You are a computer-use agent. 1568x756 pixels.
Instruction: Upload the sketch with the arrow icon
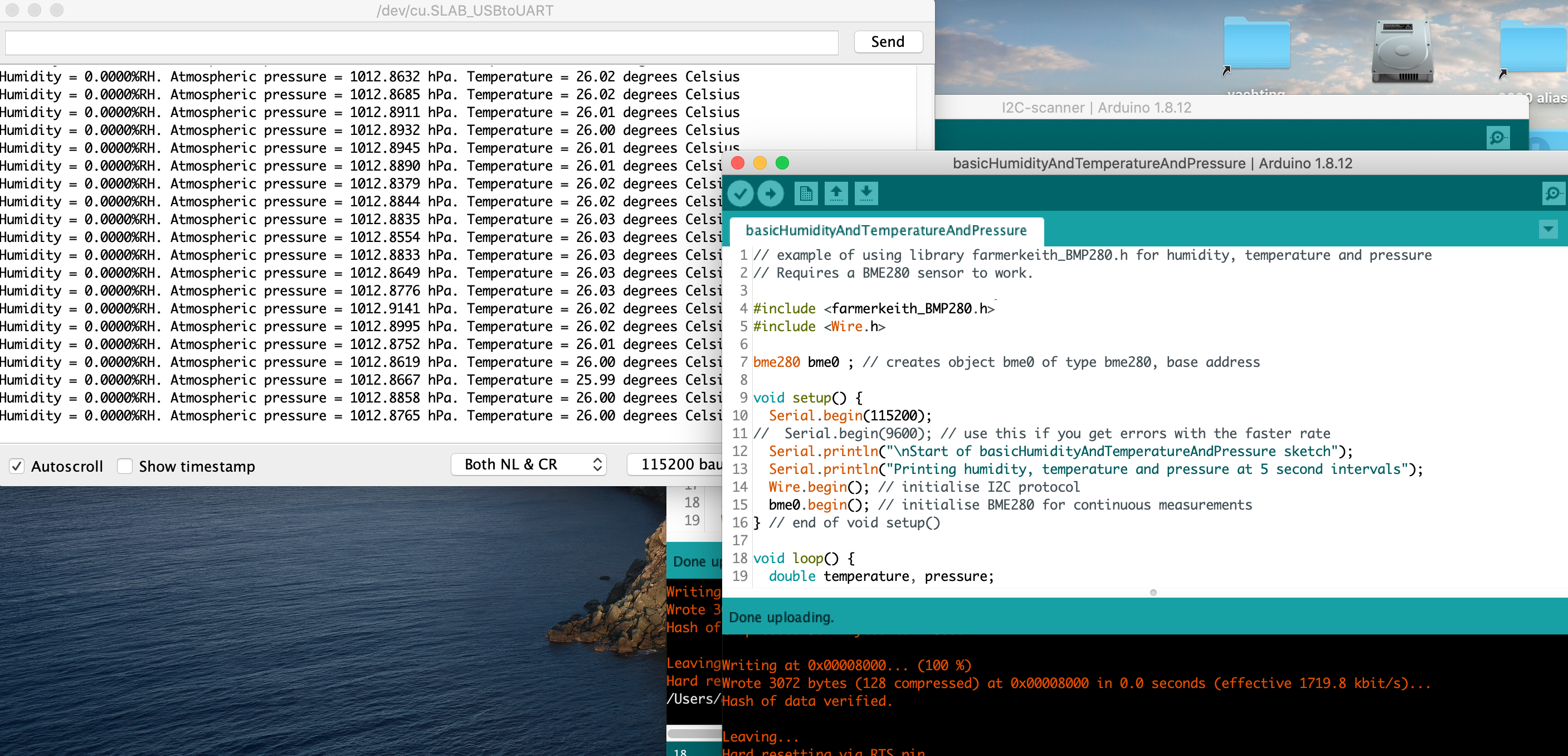click(770, 193)
